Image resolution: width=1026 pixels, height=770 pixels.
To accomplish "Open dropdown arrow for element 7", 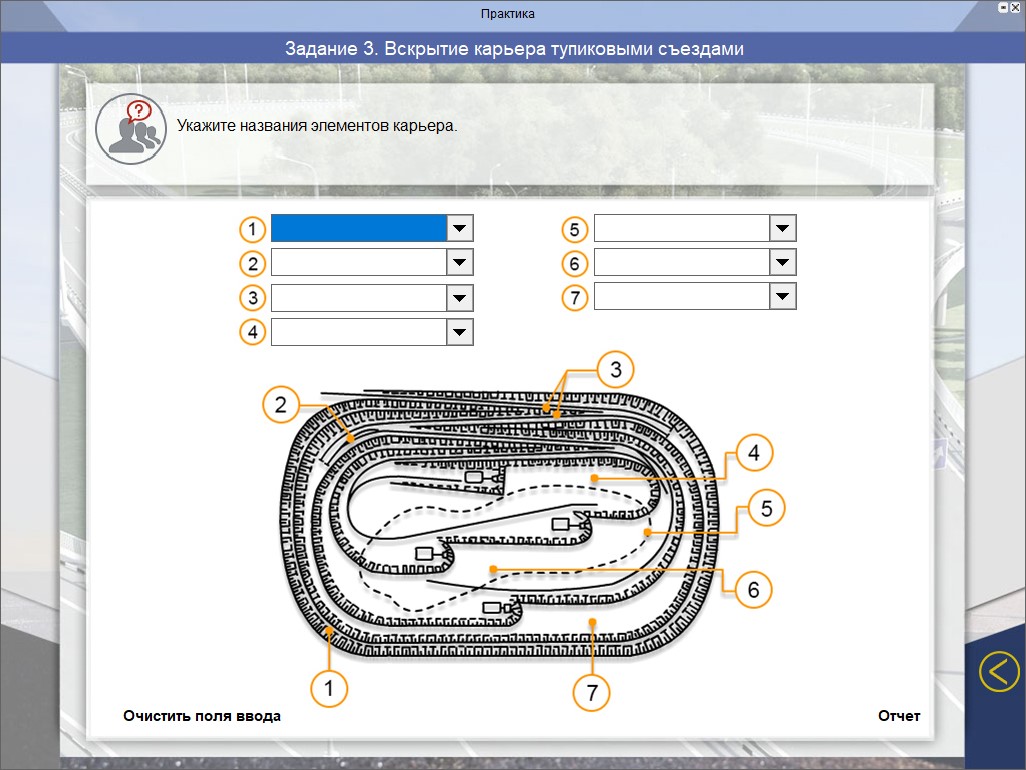I will pyautogui.click(x=782, y=297).
